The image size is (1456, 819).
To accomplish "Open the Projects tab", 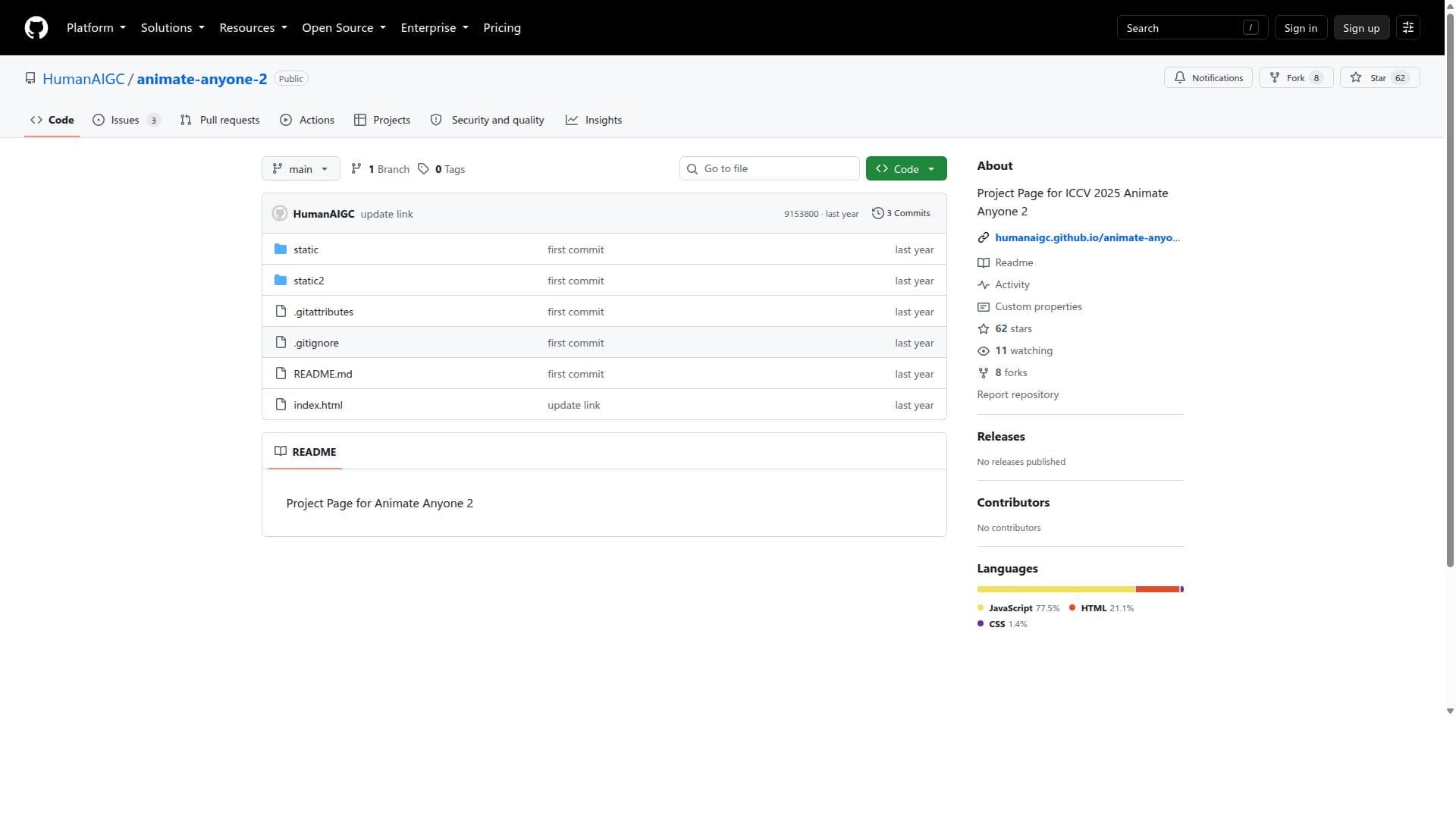I will pos(382,121).
